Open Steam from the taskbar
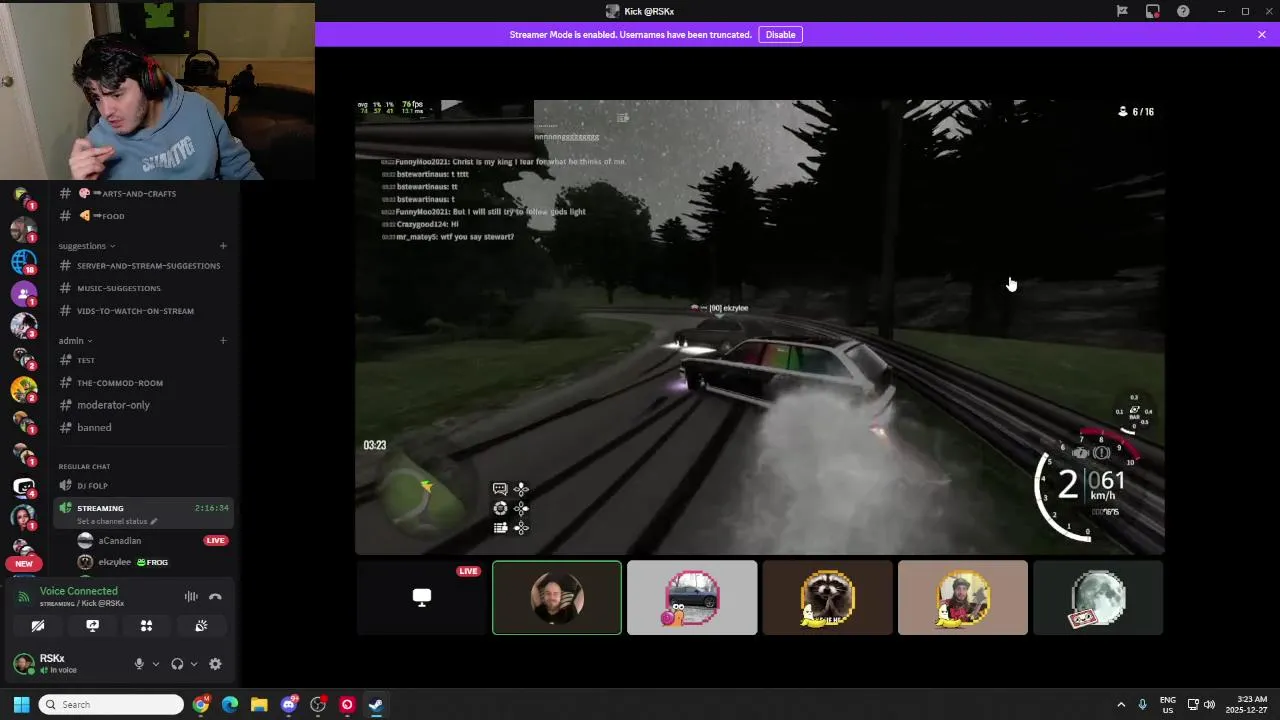The height and width of the screenshot is (720, 1280). (x=376, y=705)
